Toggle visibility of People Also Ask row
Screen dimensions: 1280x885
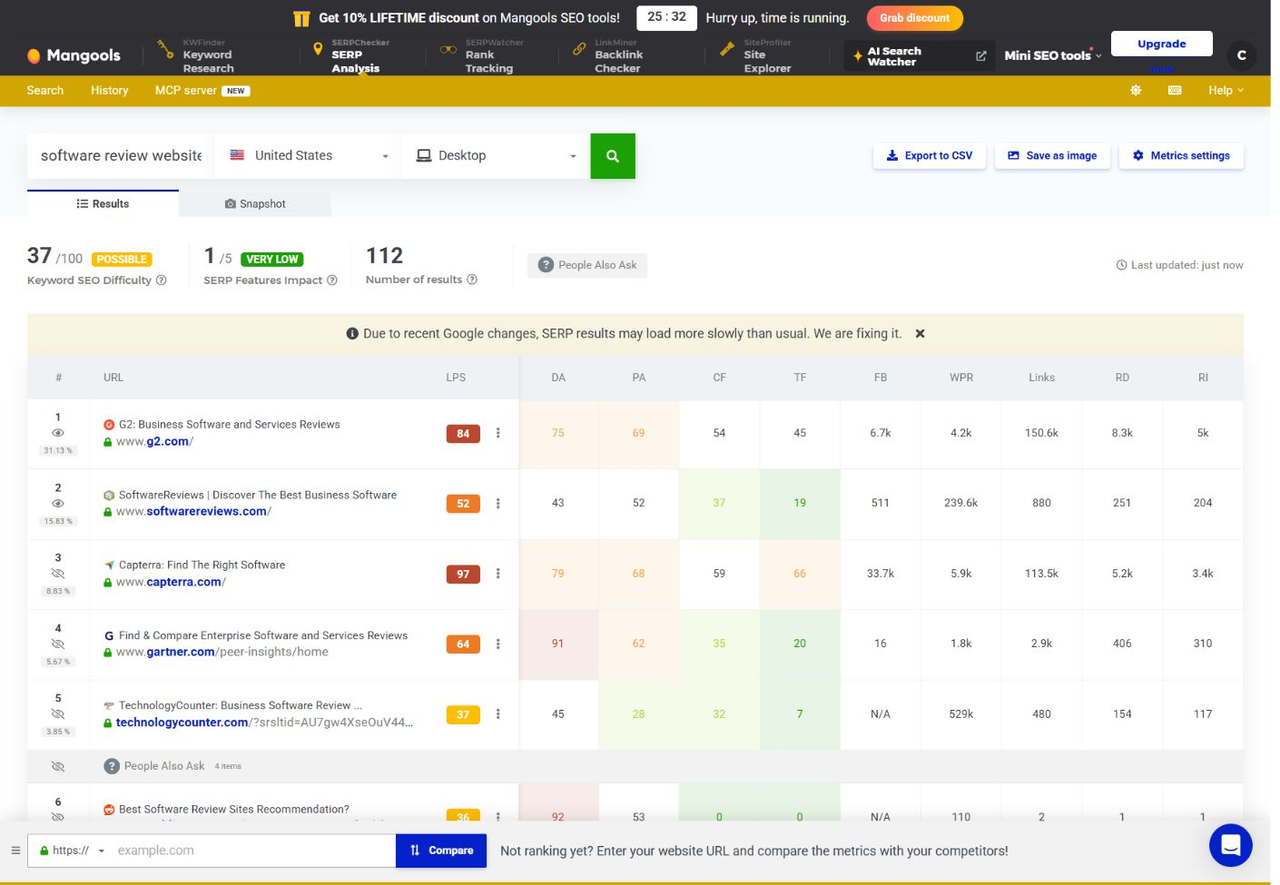[x=58, y=766]
